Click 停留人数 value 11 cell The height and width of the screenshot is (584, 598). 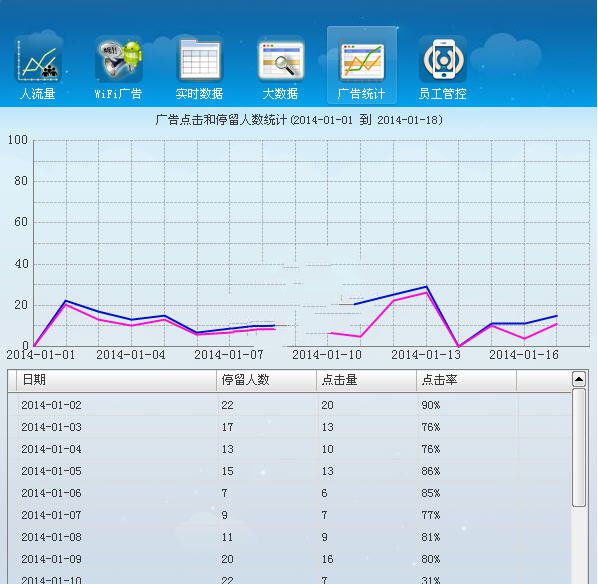pos(228,537)
